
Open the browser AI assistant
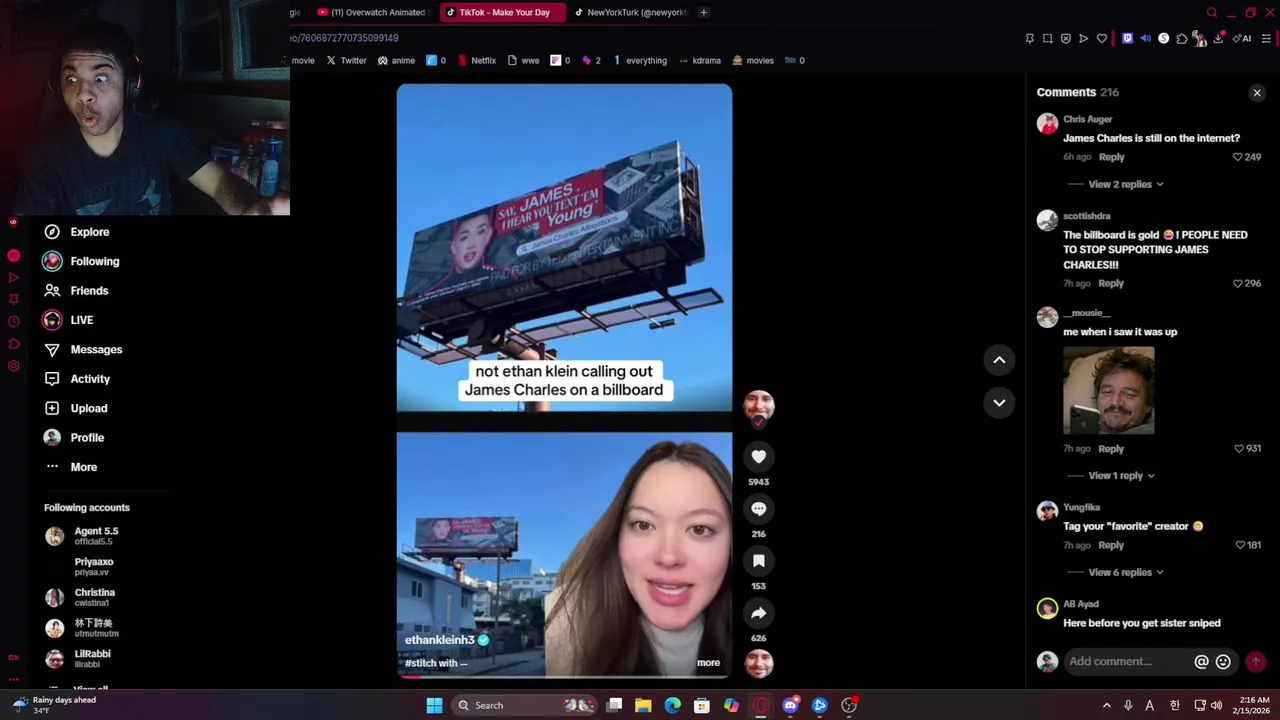click(x=1242, y=39)
